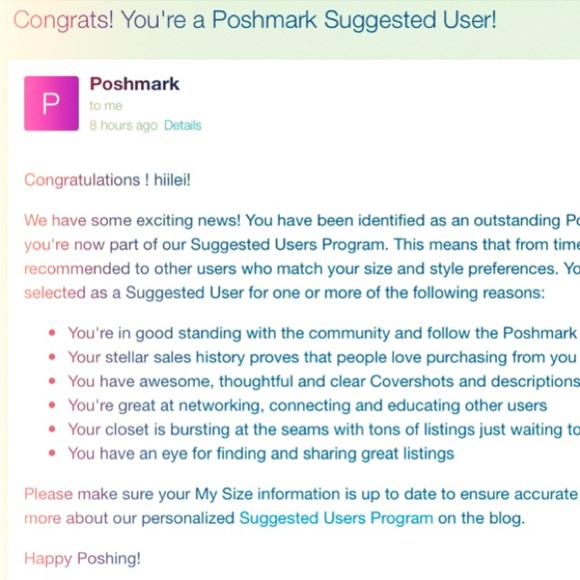580x580 pixels.
Task: Click the 'Congratulations ! hiilei!' greeting line
Action: coord(107,180)
